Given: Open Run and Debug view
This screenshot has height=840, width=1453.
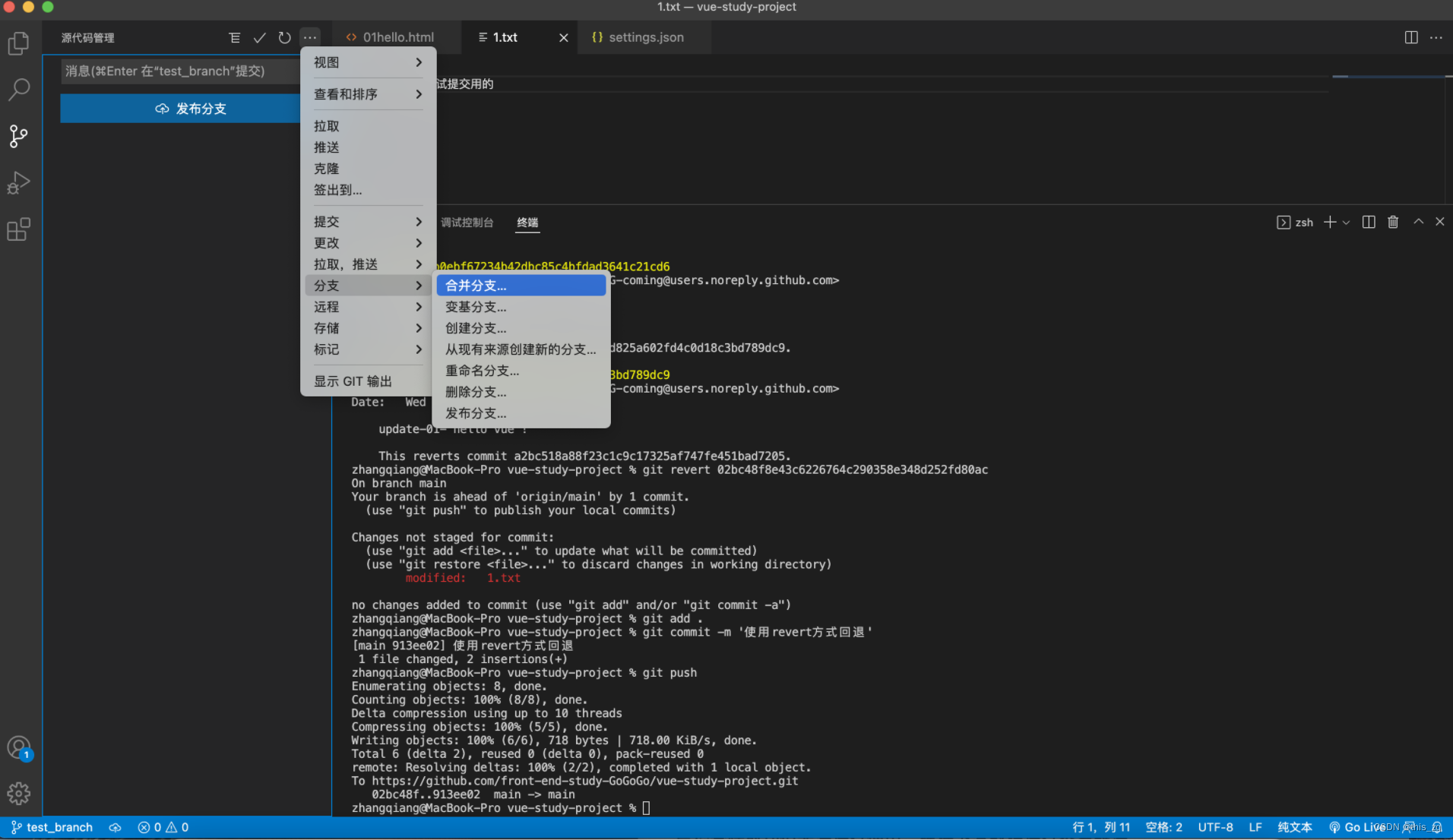Looking at the screenshot, I should click(19, 183).
